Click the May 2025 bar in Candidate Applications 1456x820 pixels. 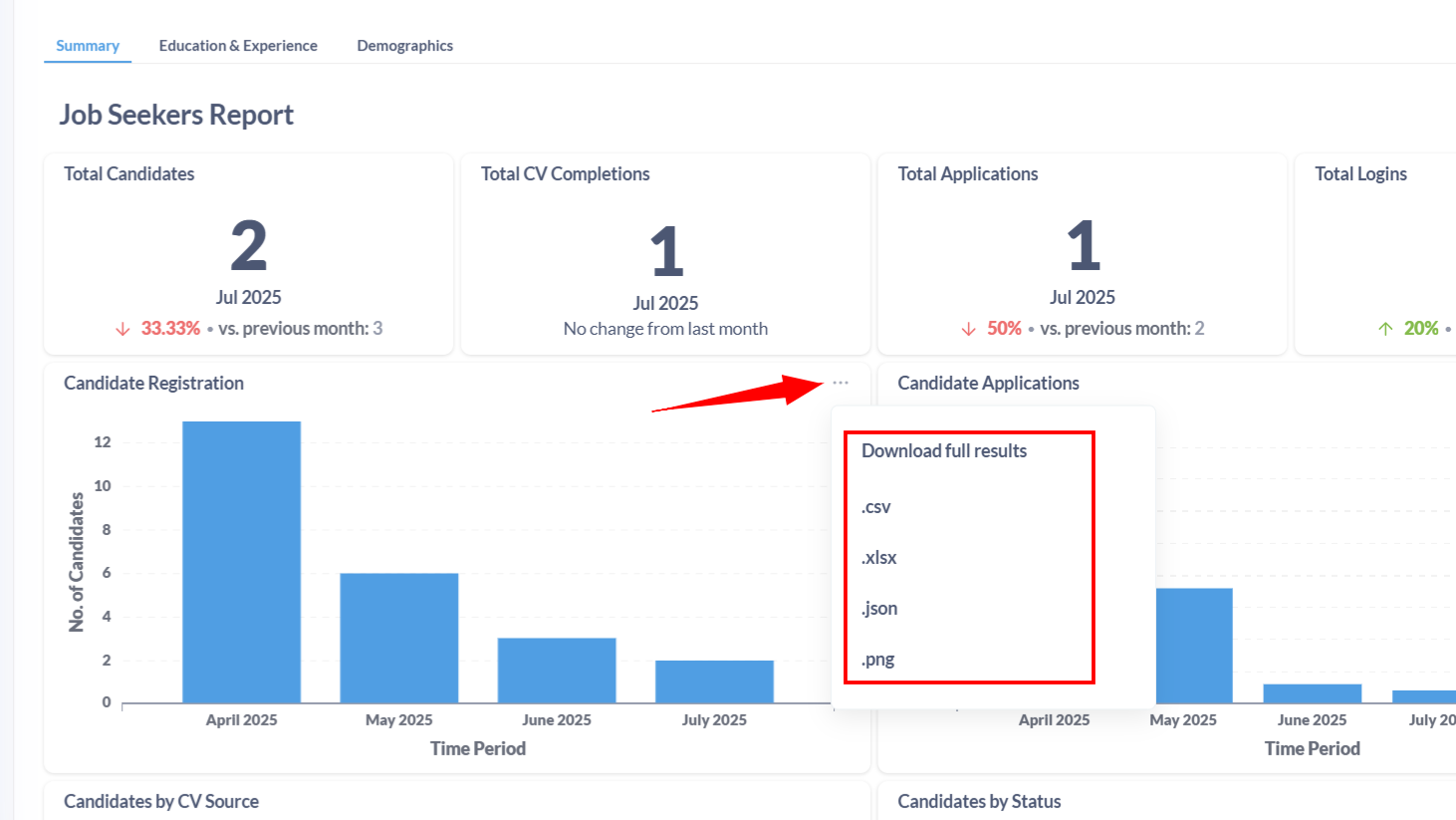(x=1194, y=646)
